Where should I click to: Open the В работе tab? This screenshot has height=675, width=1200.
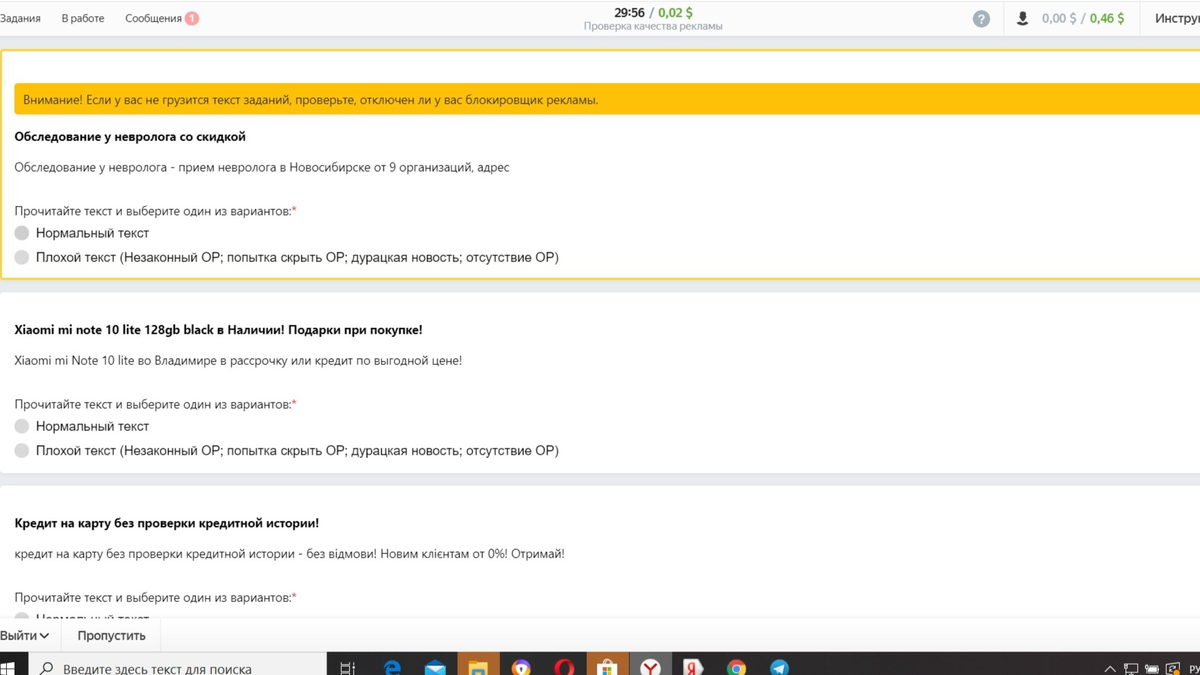[83, 18]
